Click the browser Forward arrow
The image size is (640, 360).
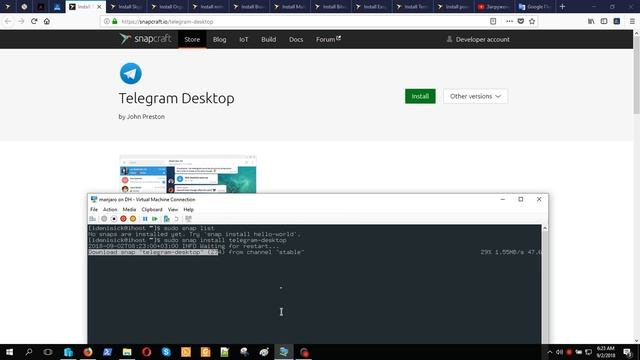[21, 21]
